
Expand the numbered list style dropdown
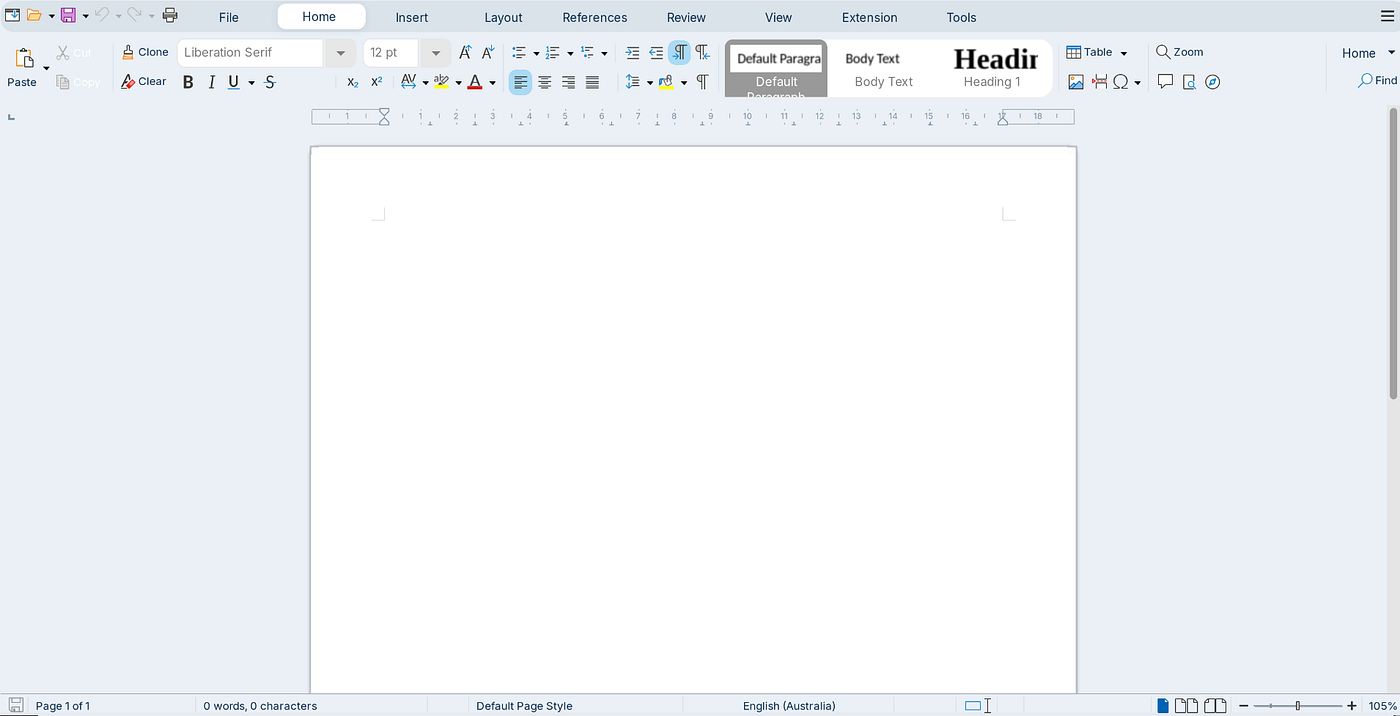[570, 53]
